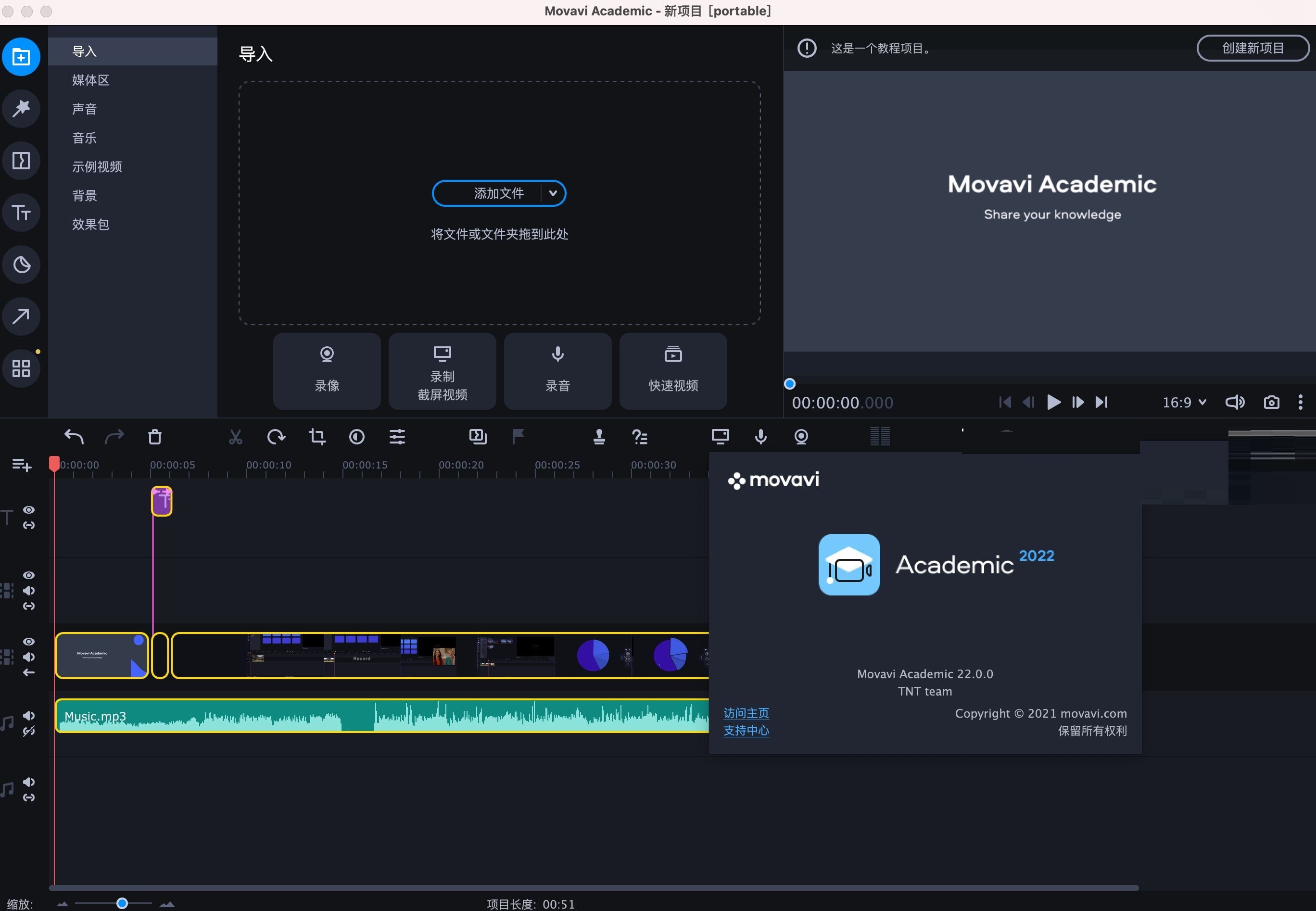1316x911 pixels.
Task: Open the 16:9 aspect ratio dropdown
Action: tap(1184, 403)
